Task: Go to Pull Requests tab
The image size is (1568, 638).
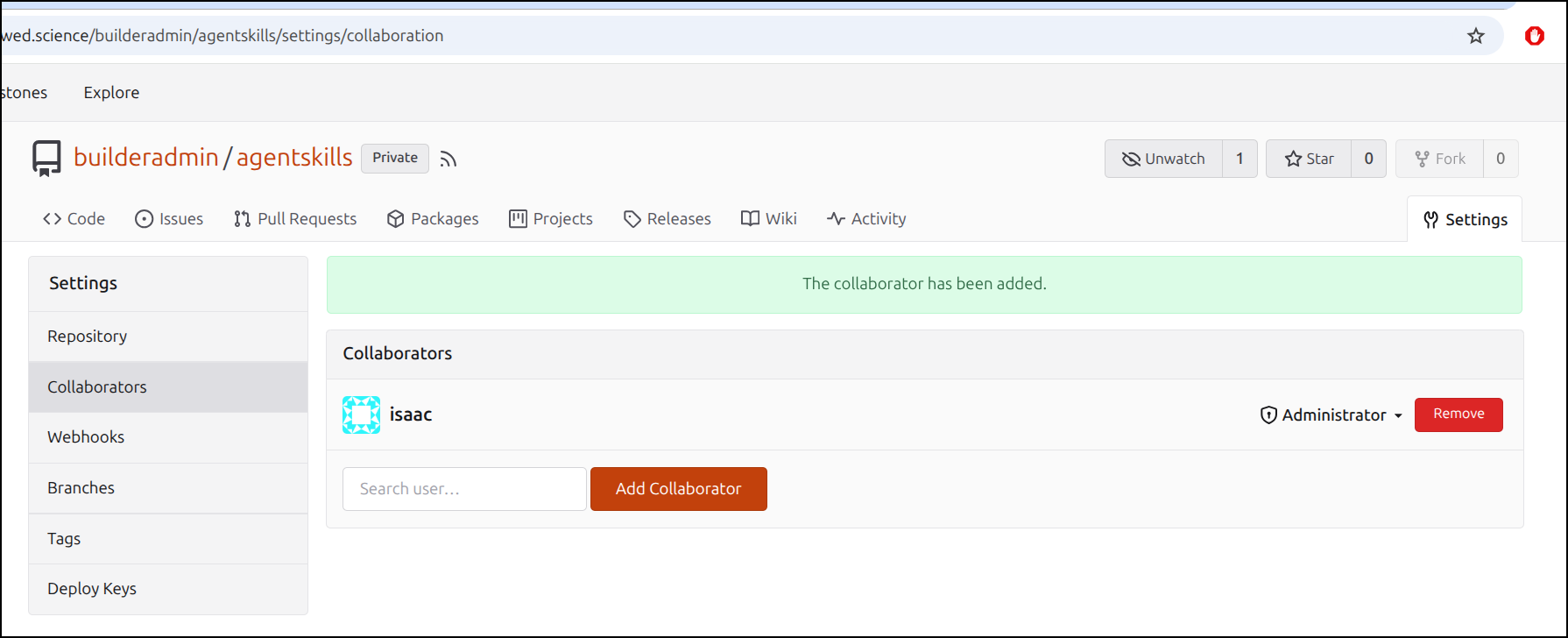Action: click(295, 219)
